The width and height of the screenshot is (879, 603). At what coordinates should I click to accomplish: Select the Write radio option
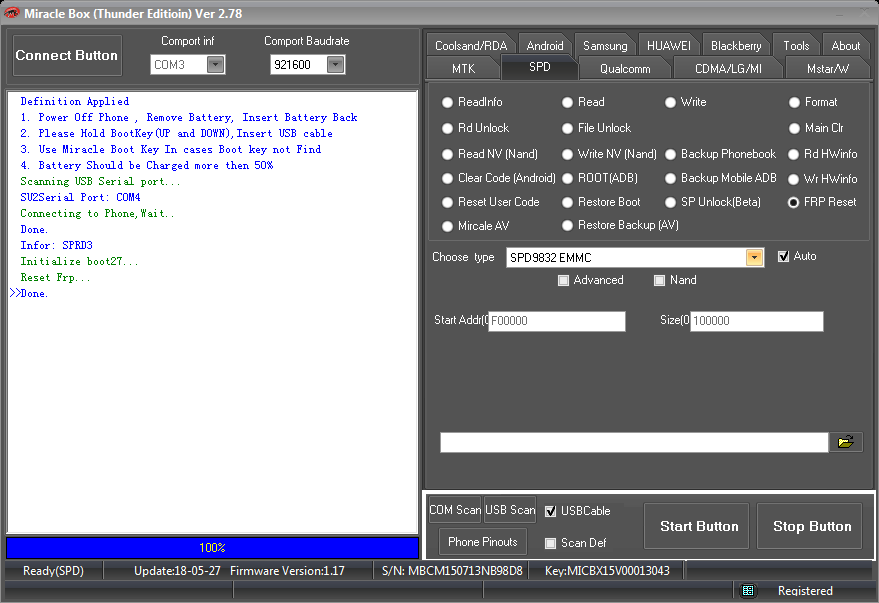[x=670, y=103]
